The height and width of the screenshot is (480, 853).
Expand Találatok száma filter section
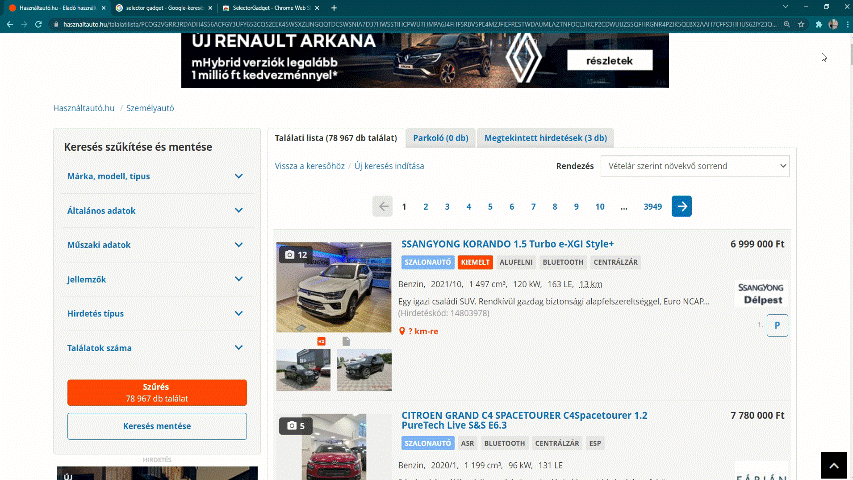pos(156,348)
